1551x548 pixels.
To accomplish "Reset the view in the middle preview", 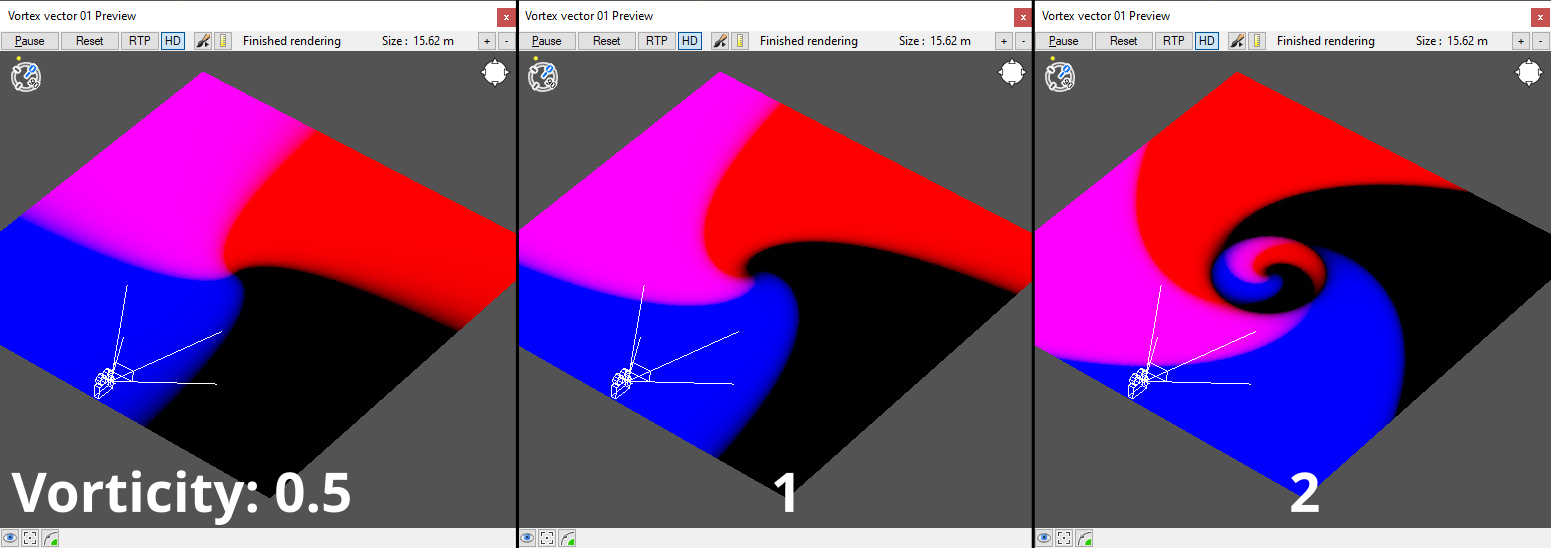I will point(607,41).
